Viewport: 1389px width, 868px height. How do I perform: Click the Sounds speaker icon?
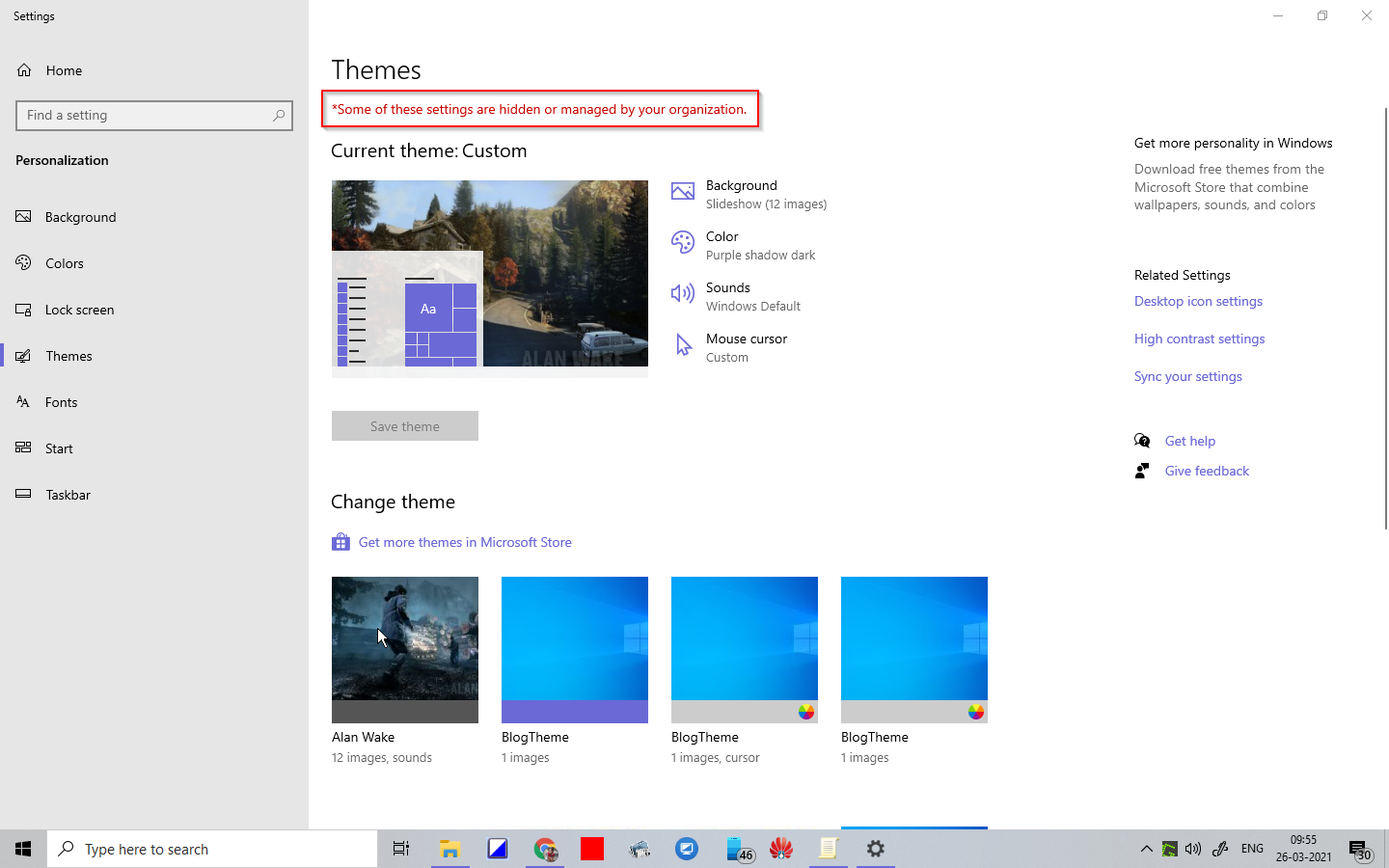(682, 294)
